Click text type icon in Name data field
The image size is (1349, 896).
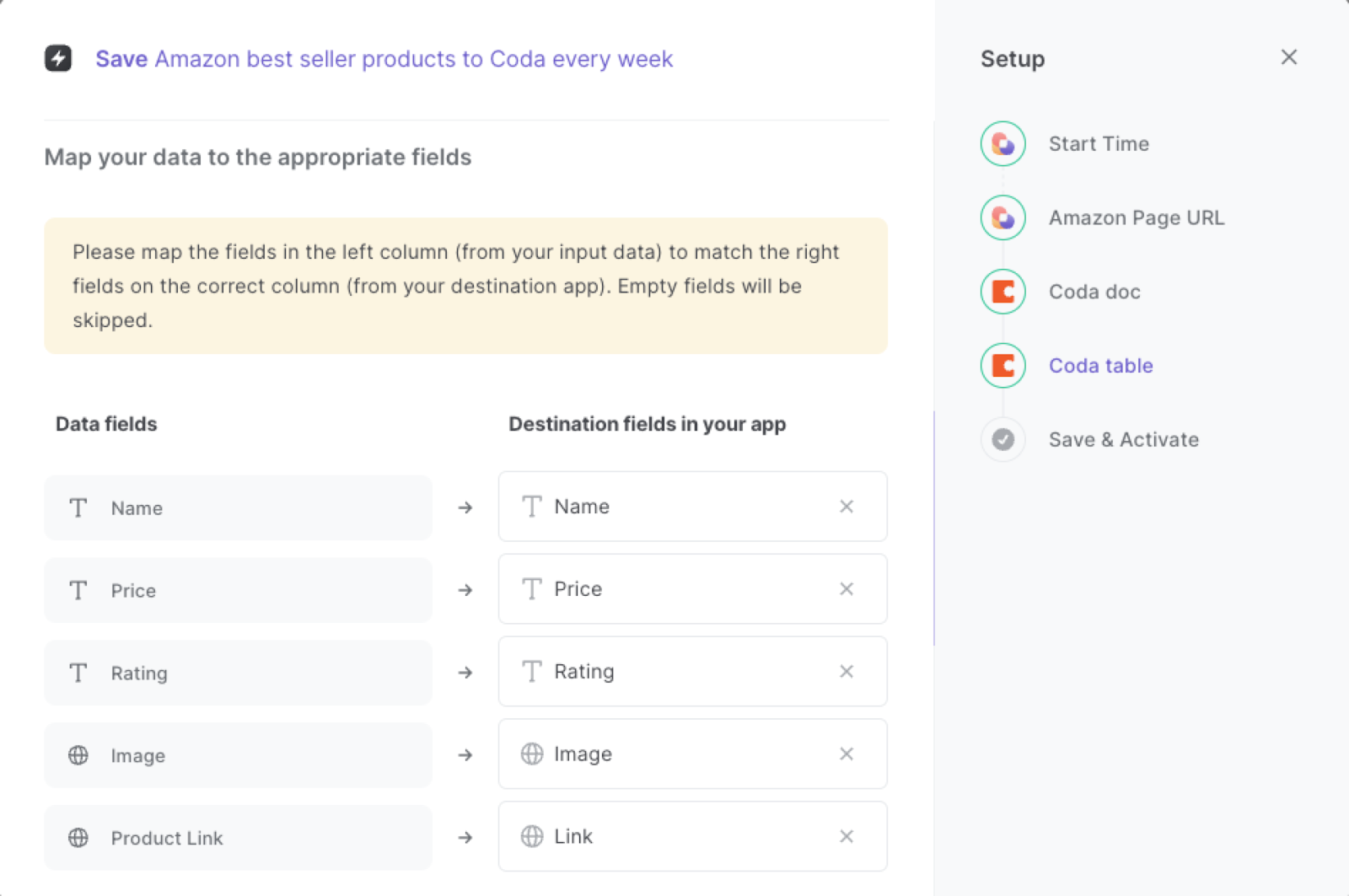tap(78, 507)
